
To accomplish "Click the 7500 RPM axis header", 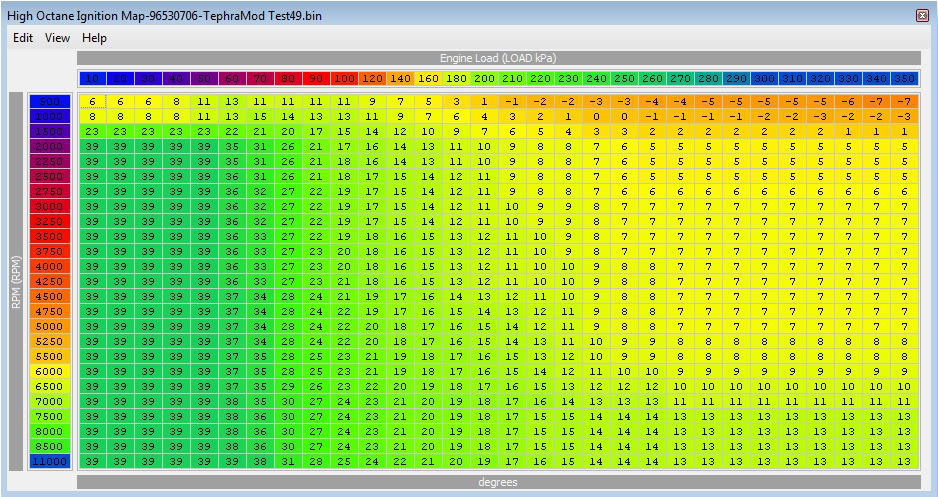I will [x=50, y=416].
